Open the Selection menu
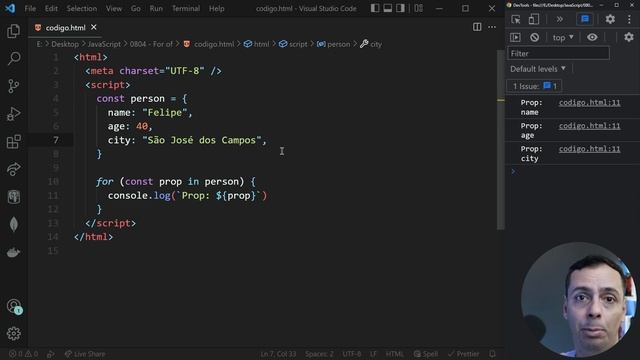 pos(82,8)
